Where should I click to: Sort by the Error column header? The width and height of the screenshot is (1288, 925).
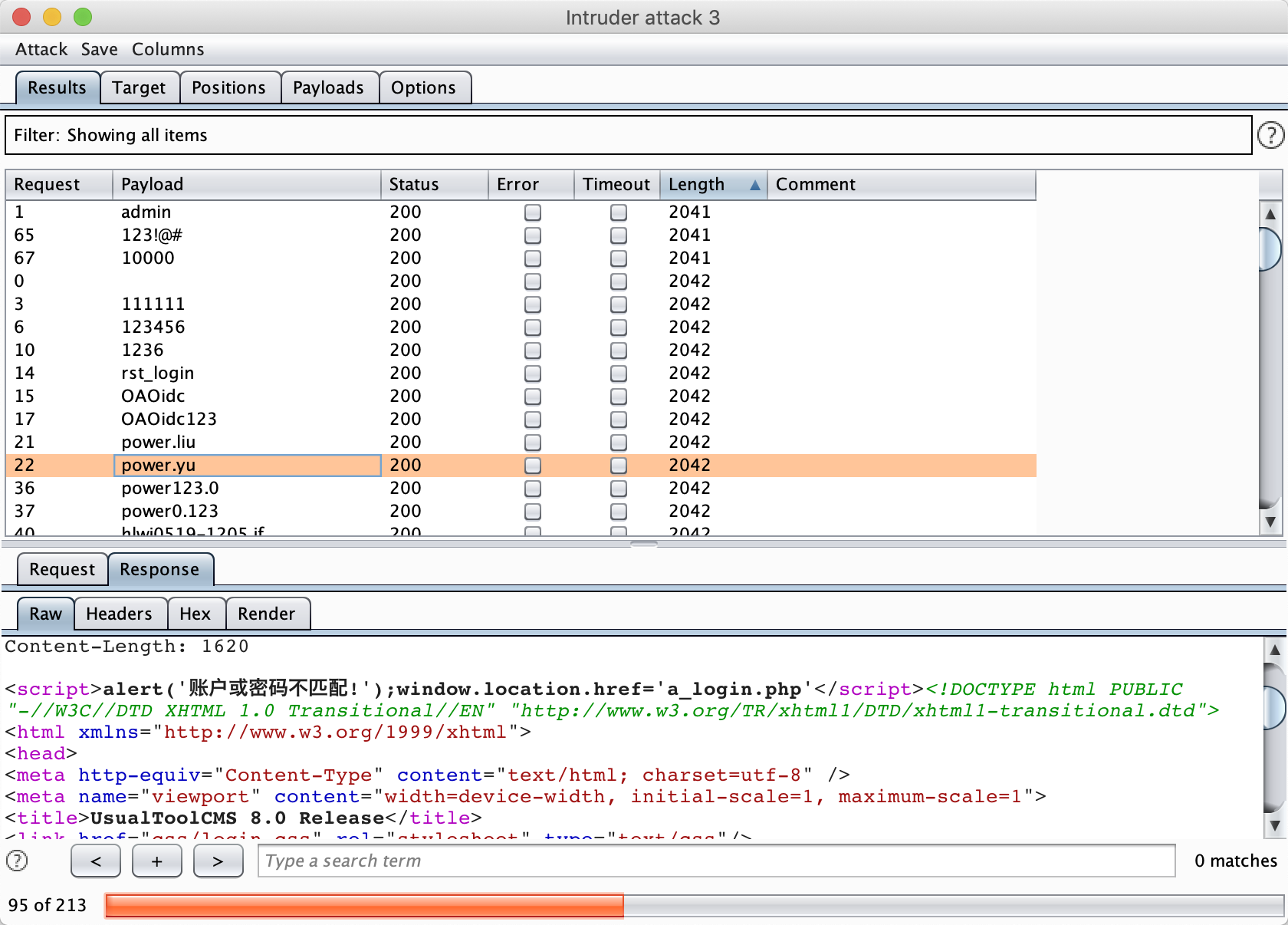531,185
